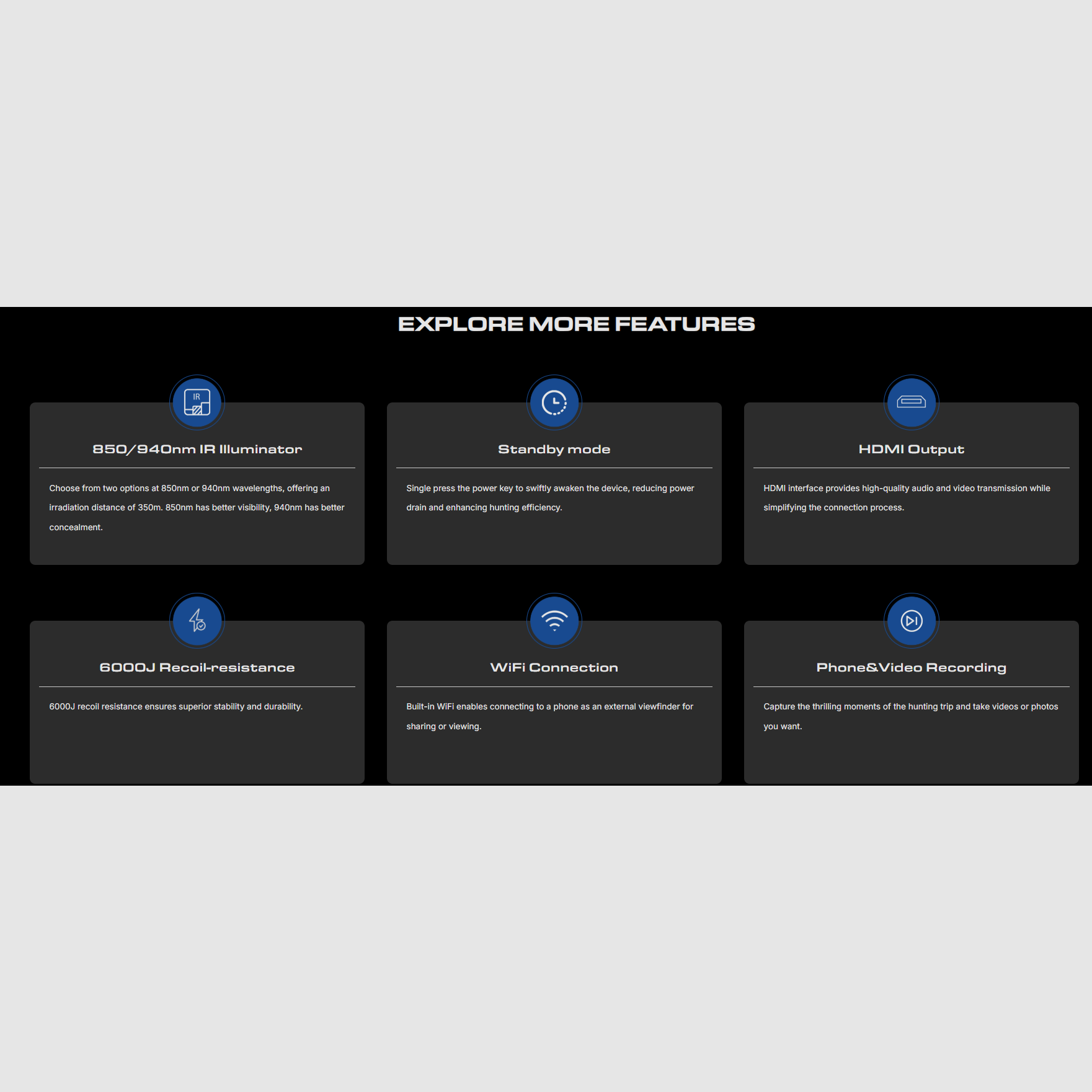Click text 'irradiation distance of 350m'
Viewport: 1092px width, 1092px height.
click(x=106, y=507)
